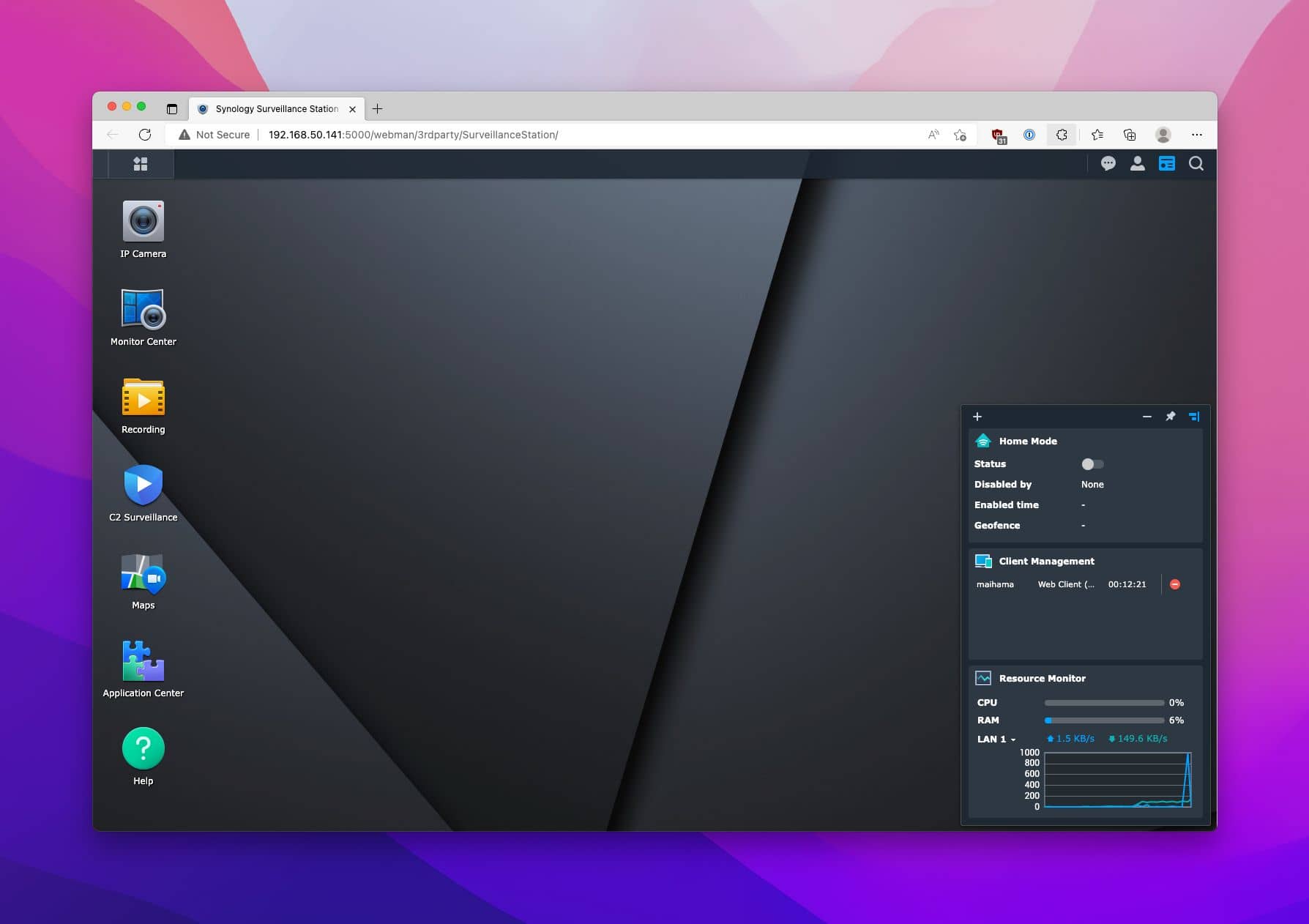
Task: Click the red shield extension icon
Action: [998, 135]
